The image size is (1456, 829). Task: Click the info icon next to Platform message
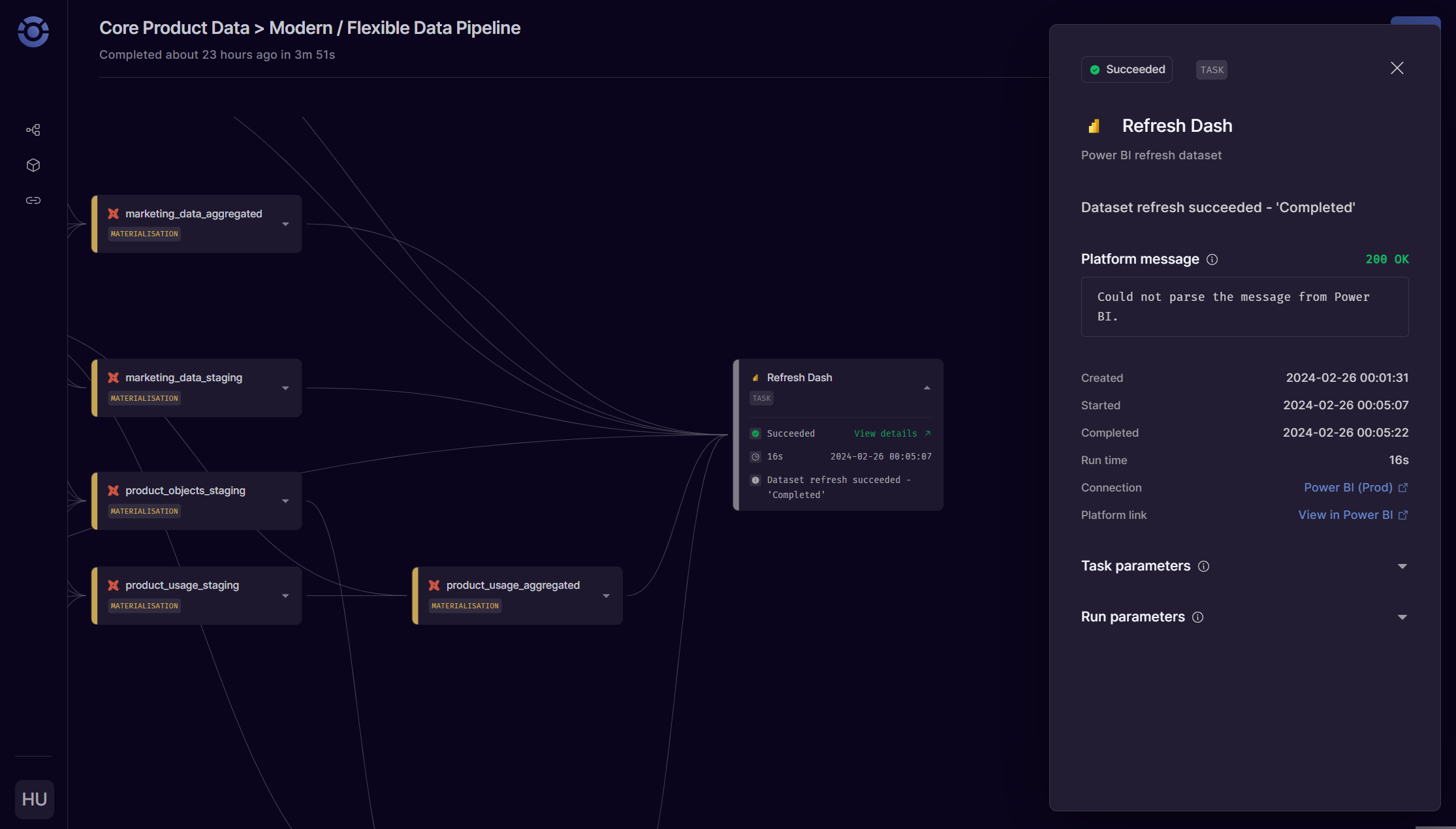click(x=1212, y=259)
